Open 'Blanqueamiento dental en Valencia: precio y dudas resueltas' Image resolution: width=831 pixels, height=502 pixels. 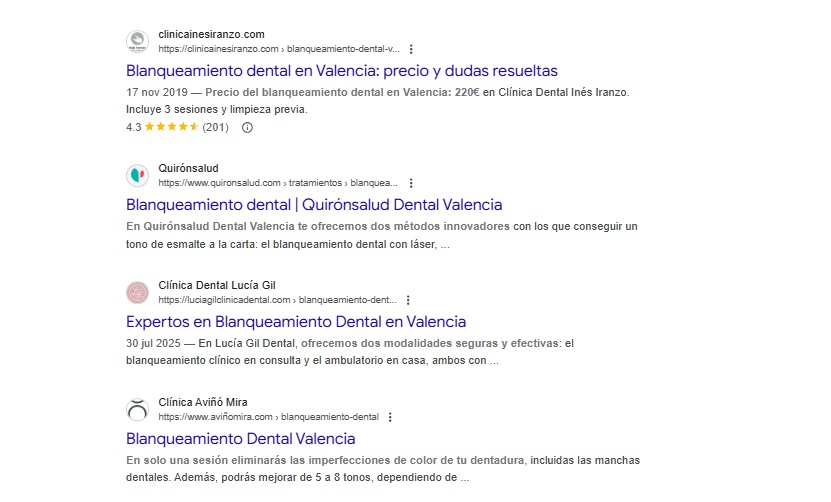[x=341, y=71]
